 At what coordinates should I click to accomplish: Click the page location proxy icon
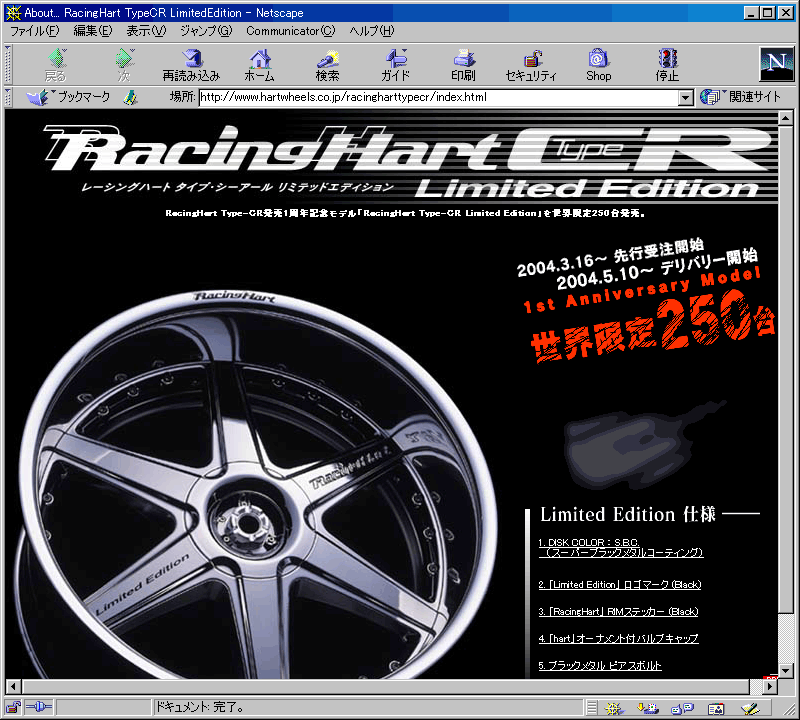(131, 97)
